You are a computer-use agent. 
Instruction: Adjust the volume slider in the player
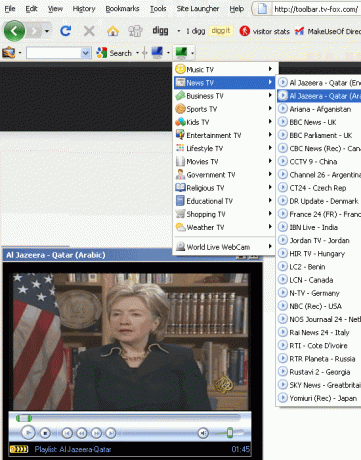pos(230,433)
